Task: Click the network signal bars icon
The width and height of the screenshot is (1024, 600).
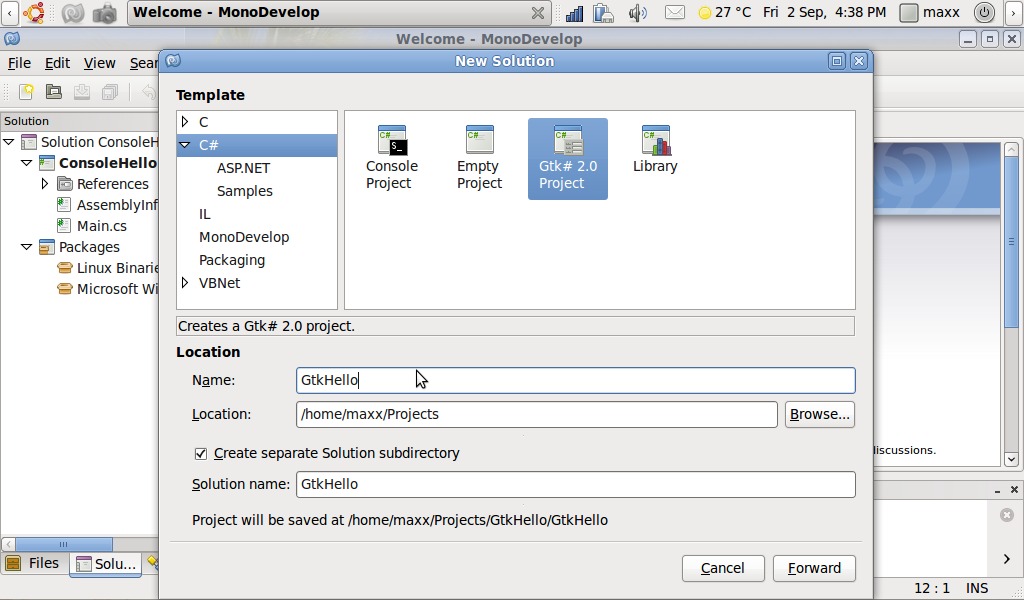Action: (575, 12)
